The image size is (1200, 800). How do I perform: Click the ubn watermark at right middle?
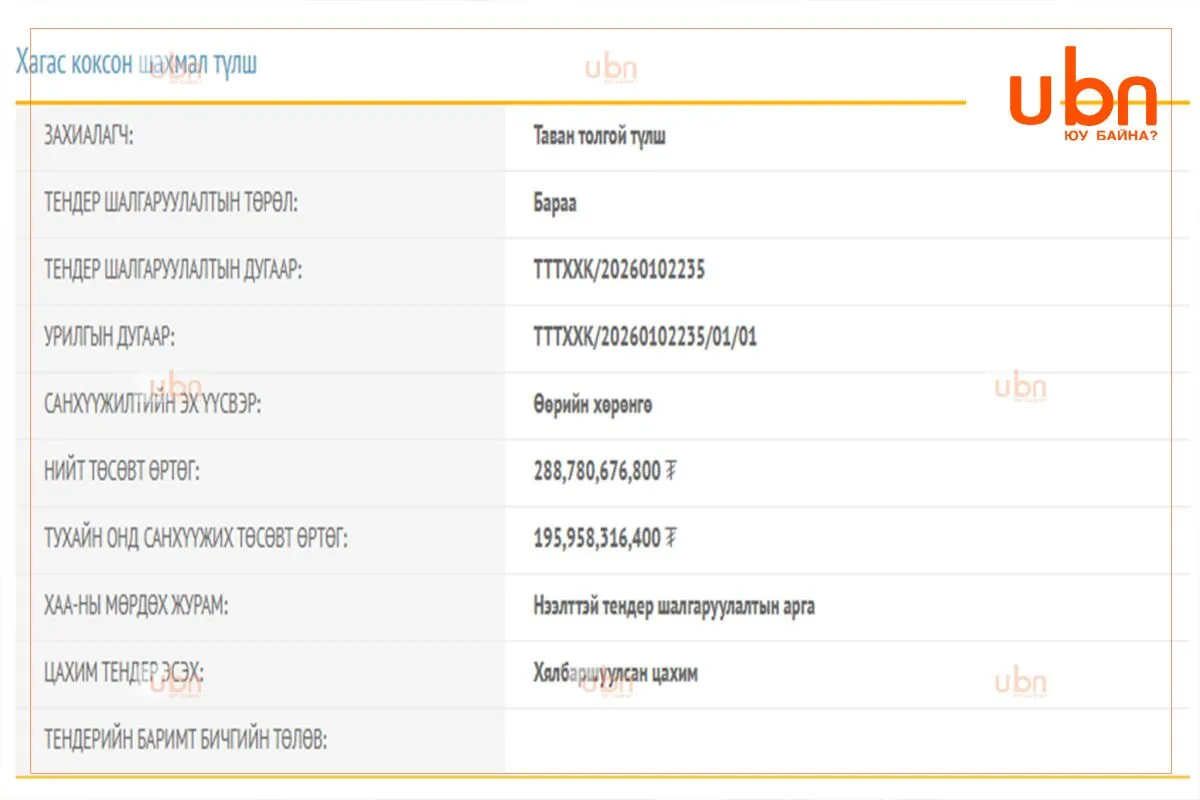[1020, 387]
